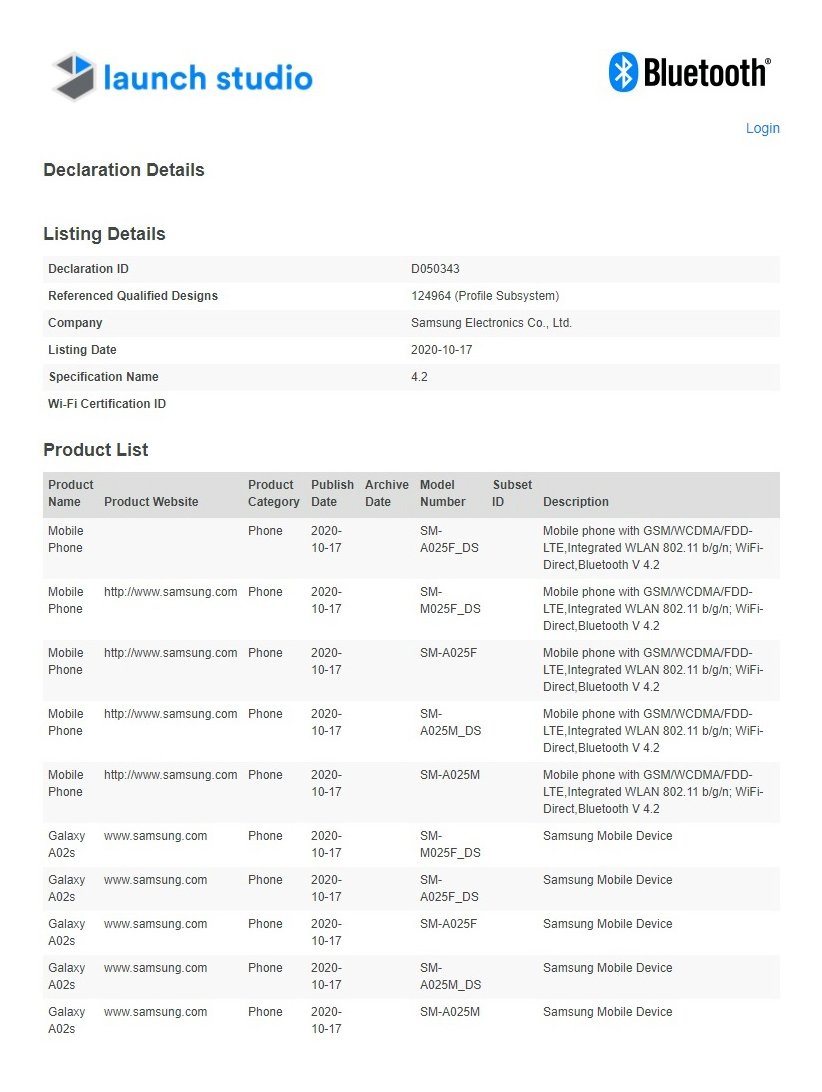Click the Subset ID column header
Image resolution: width=822 pixels, height=1092 pixels.
[x=512, y=493]
